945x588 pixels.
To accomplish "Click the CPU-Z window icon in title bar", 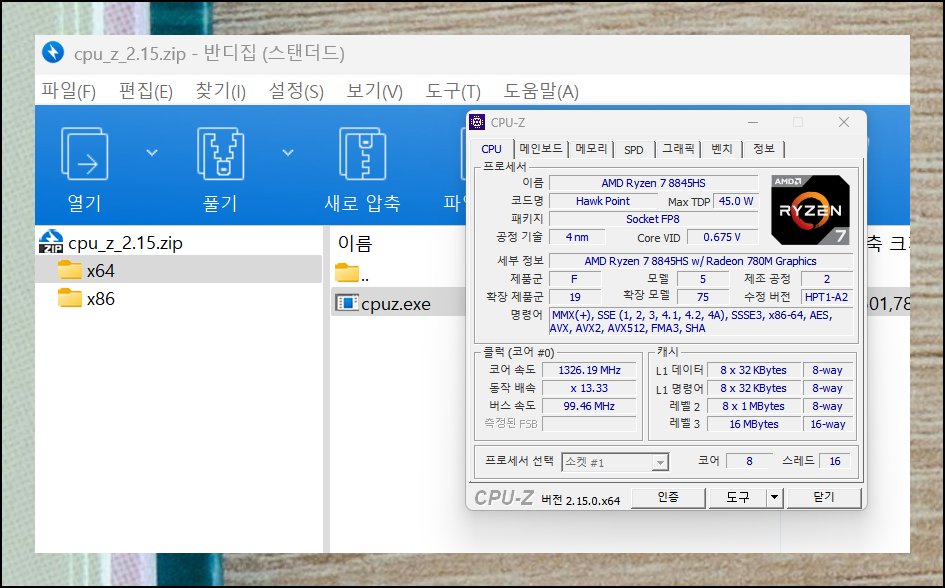I will click(x=477, y=122).
